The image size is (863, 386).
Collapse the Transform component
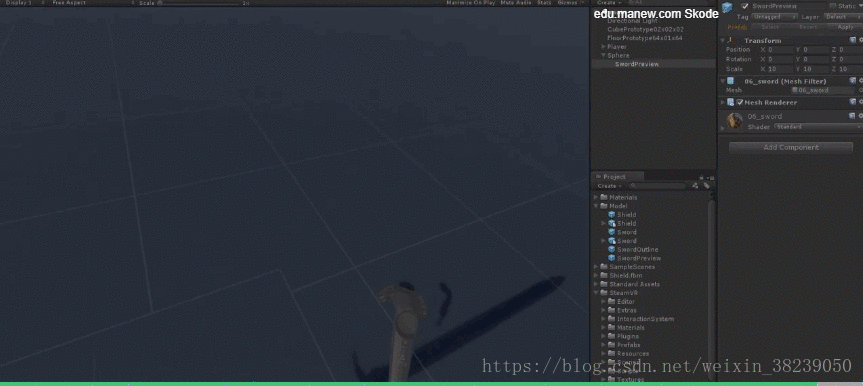click(723, 40)
